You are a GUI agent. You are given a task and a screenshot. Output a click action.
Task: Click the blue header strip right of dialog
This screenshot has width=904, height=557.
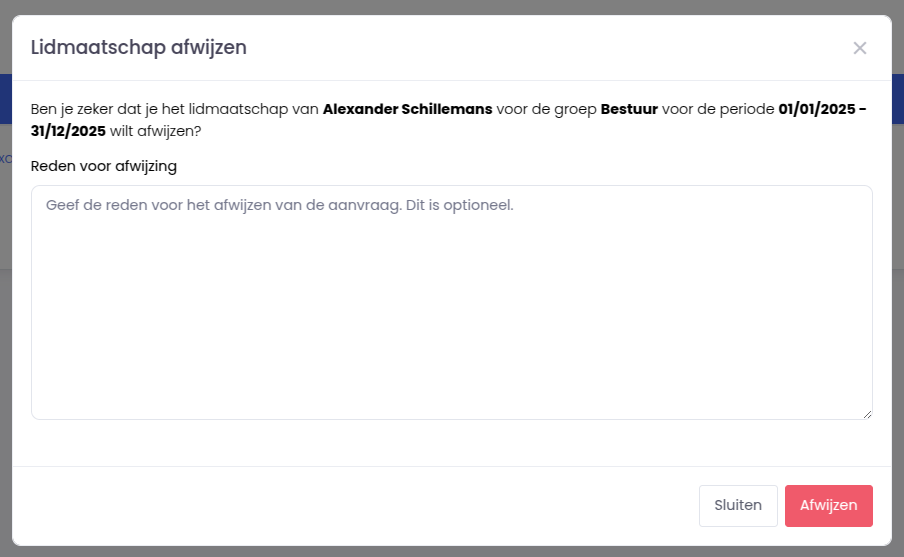click(898, 99)
